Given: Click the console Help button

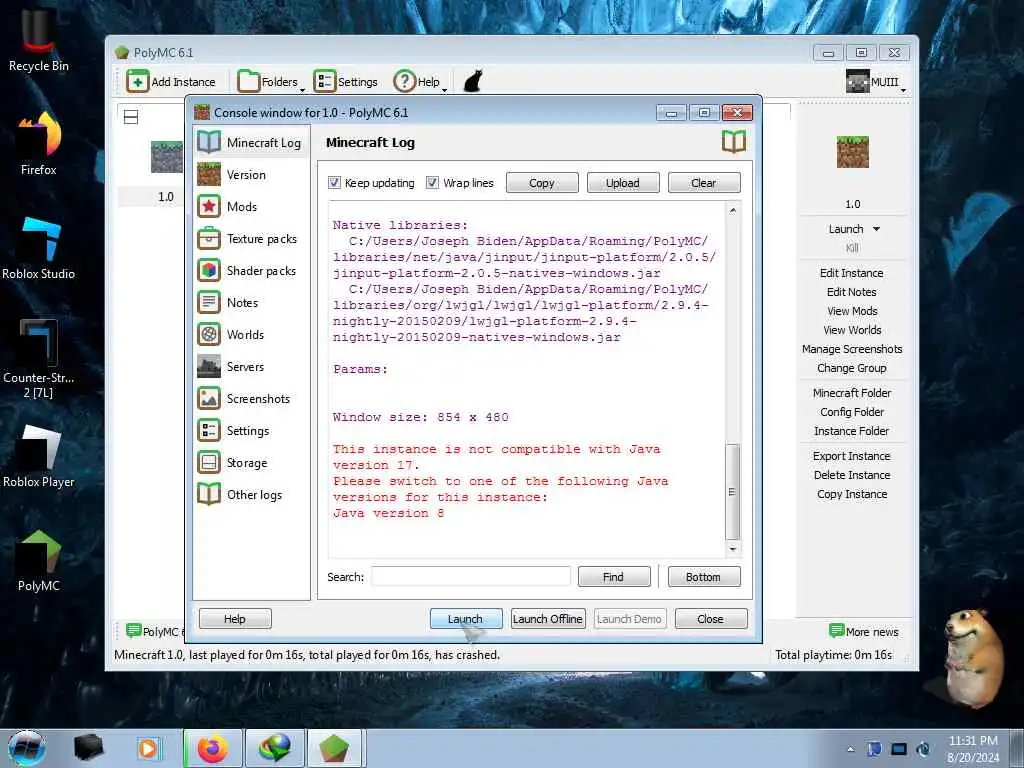Looking at the screenshot, I should 235,618.
